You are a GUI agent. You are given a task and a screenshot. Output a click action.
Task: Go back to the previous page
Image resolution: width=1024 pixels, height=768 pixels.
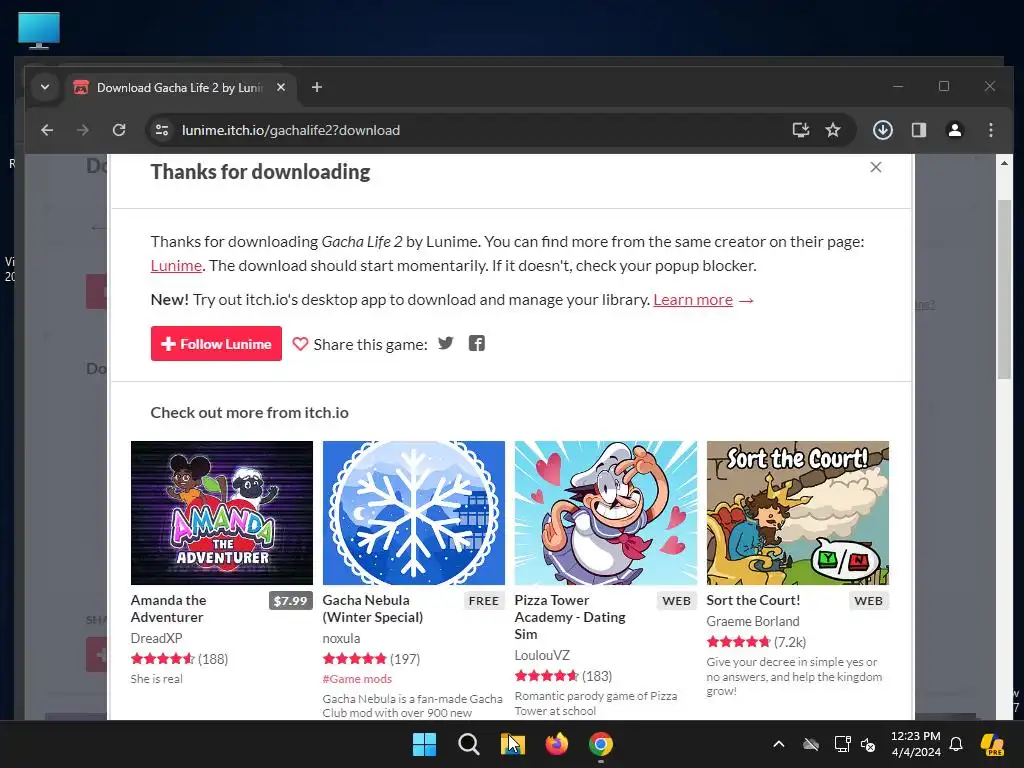[47, 130]
